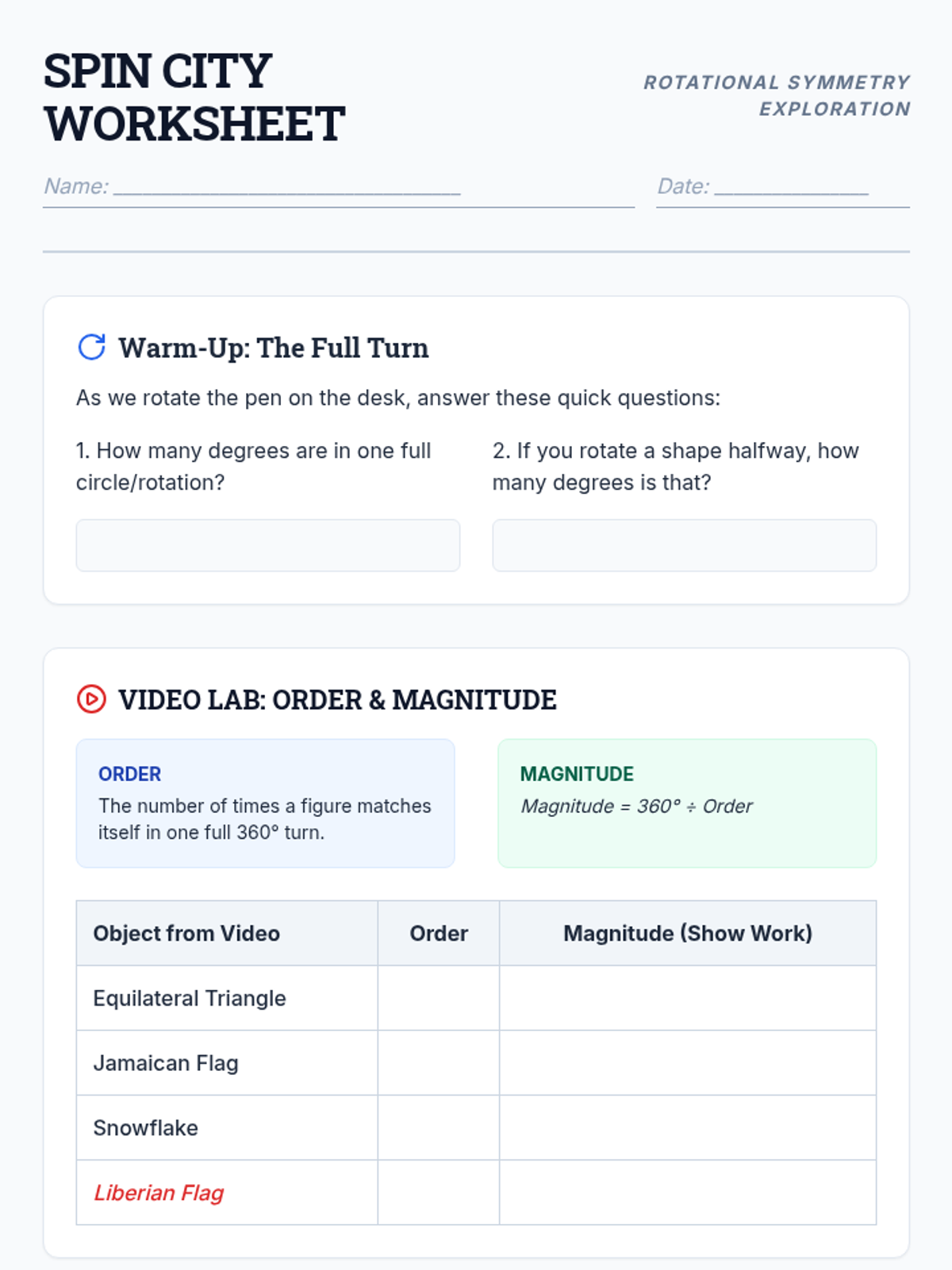Select the Magnitude cell for Snowflake
Image resolution: width=952 pixels, height=1270 pixels.
tap(688, 1128)
